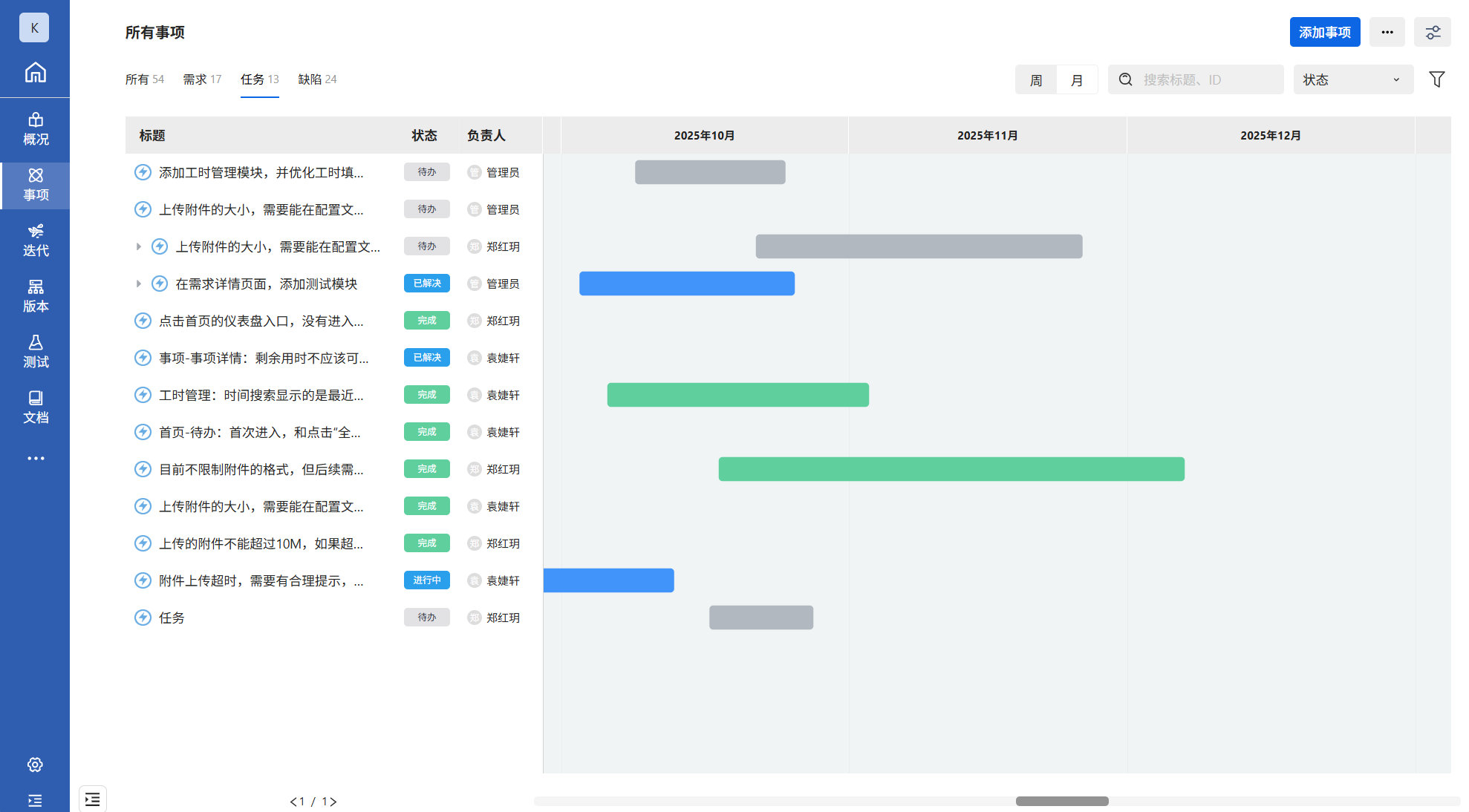Expand the 在需求详情页面 task row

[138, 284]
